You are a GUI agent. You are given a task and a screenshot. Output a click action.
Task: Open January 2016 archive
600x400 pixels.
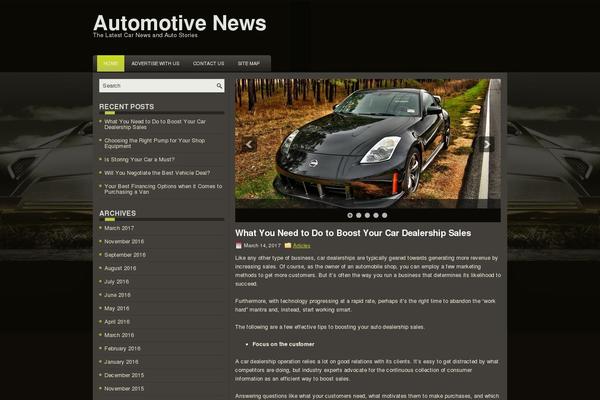point(121,362)
